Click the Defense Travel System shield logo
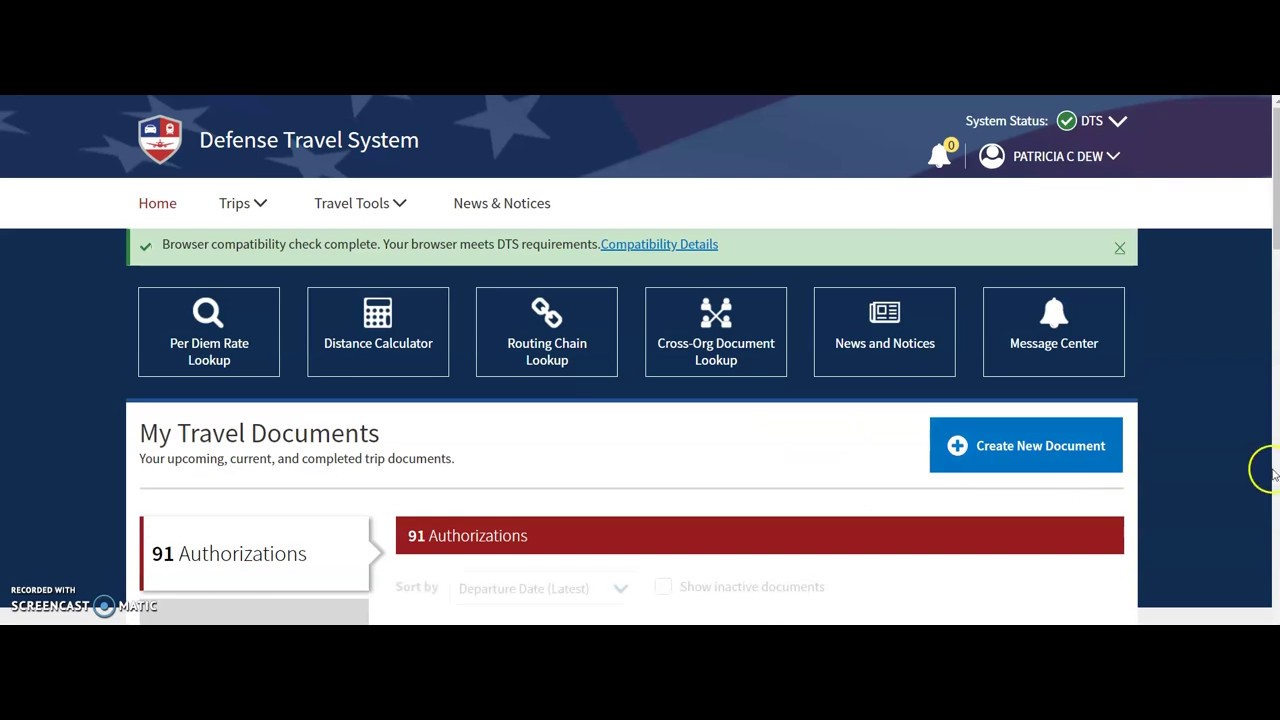Viewport: 1280px width, 720px height. tap(160, 139)
